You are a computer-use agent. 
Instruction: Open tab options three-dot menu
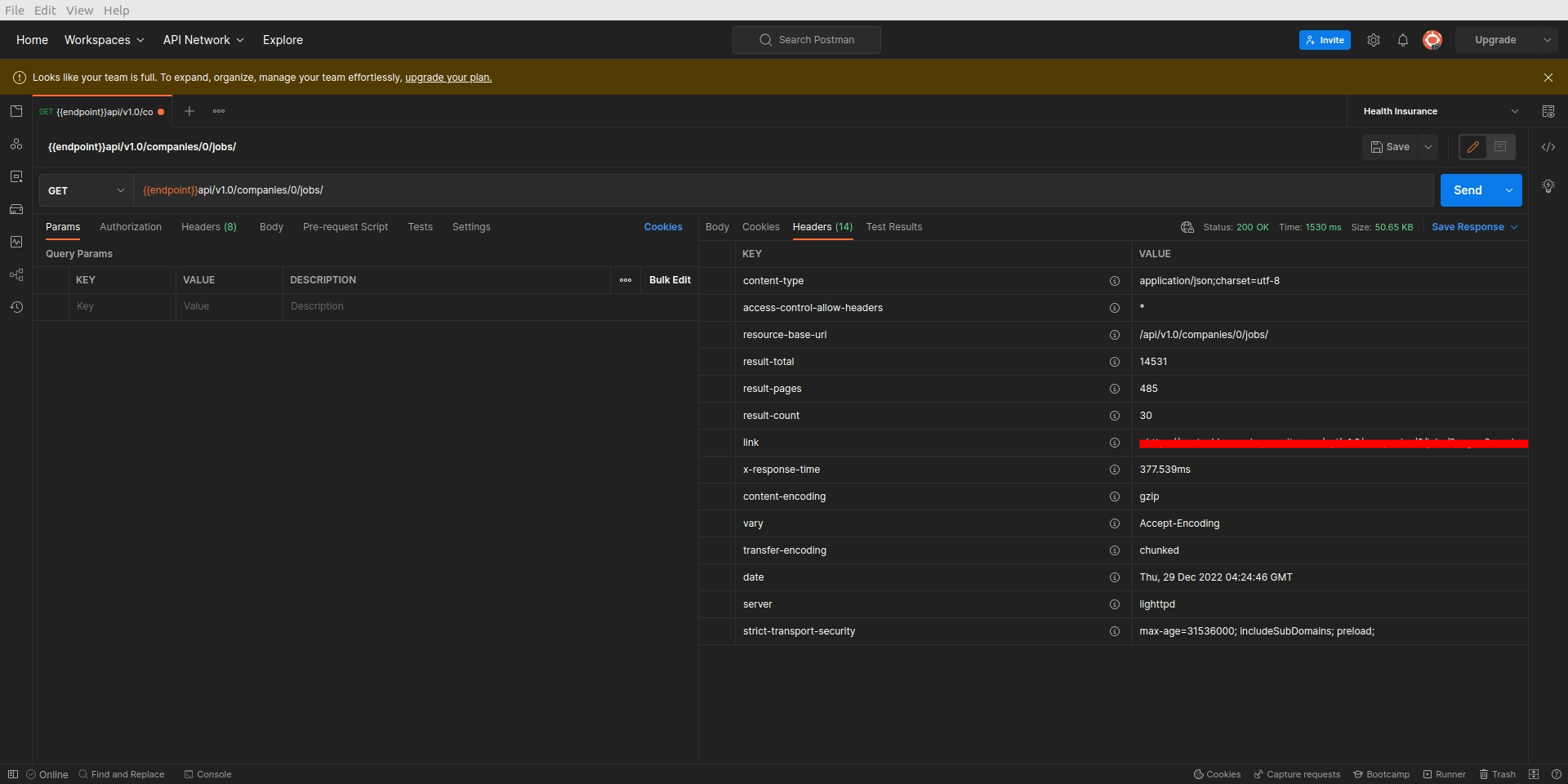point(219,111)
